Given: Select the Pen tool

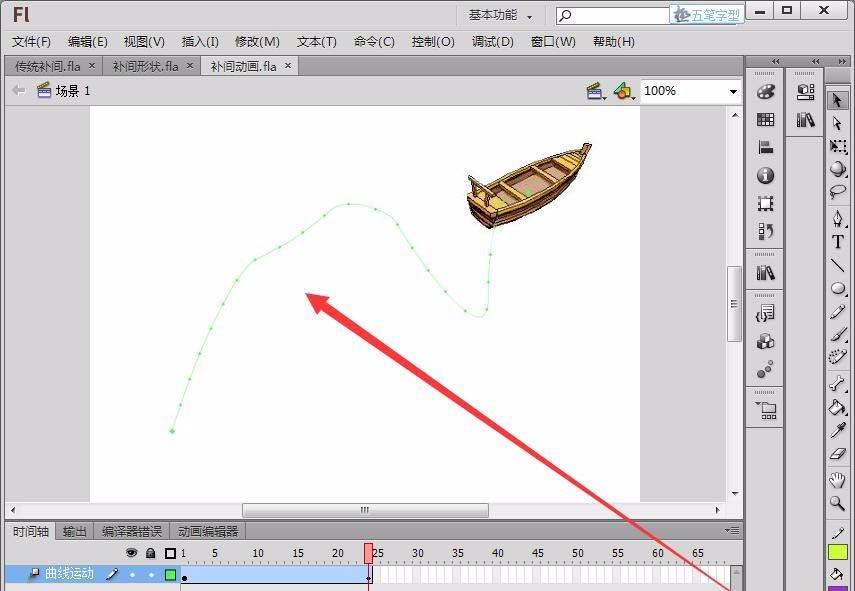Looking at the screenshot, I should point(838,219).
